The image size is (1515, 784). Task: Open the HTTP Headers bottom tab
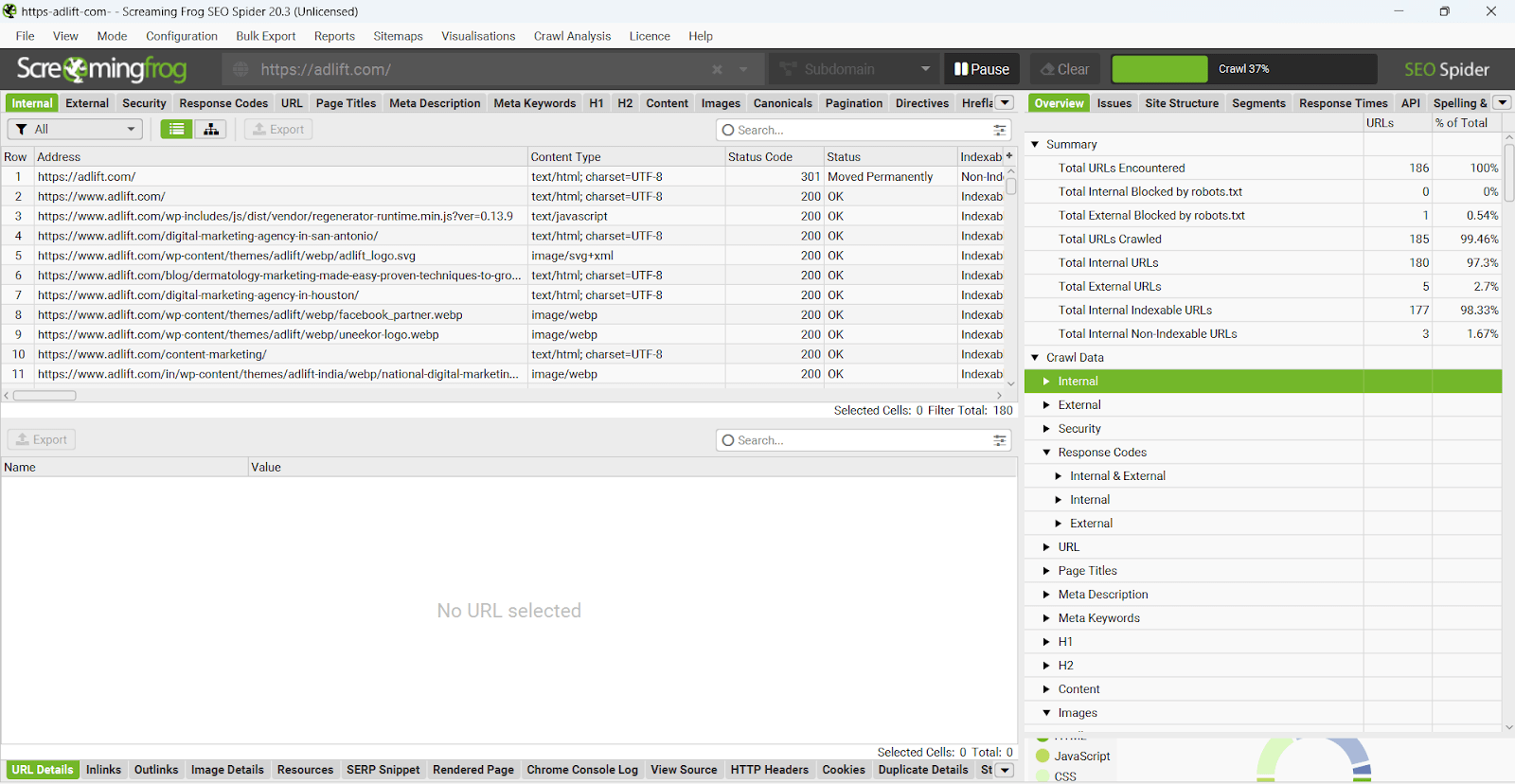point(769,770)
